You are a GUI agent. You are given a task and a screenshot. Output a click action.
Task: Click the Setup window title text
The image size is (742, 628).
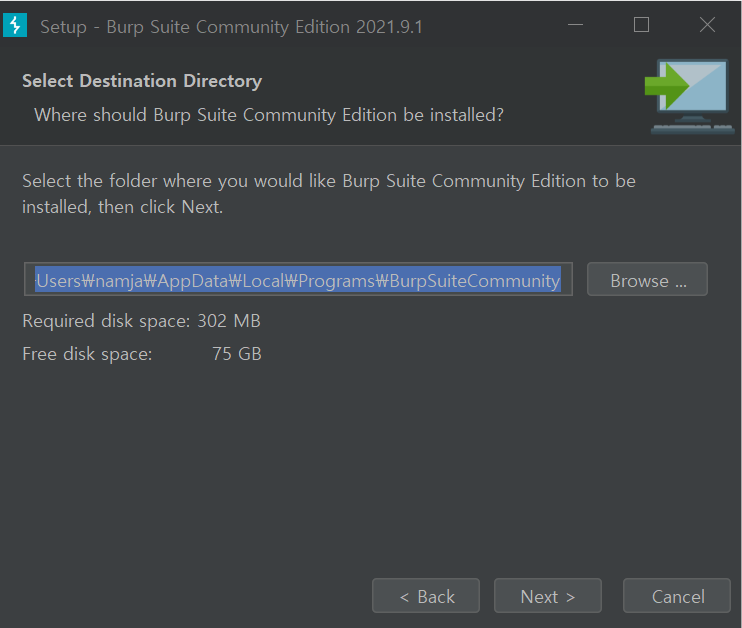(231, 27)
